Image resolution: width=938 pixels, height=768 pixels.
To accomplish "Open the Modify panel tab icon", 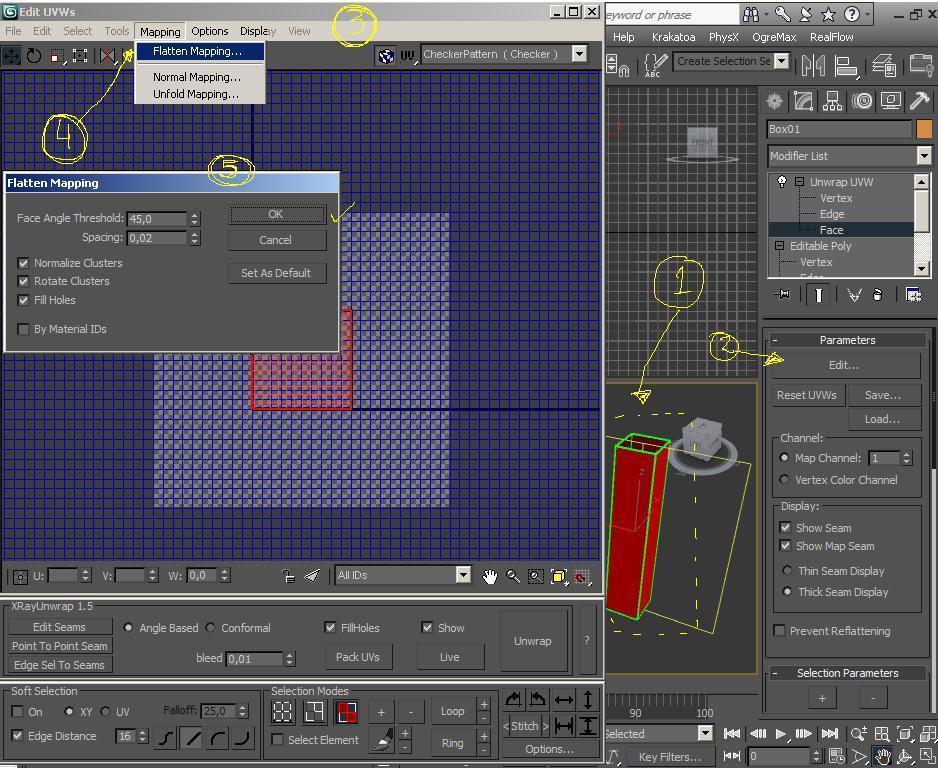I will 803,101.
